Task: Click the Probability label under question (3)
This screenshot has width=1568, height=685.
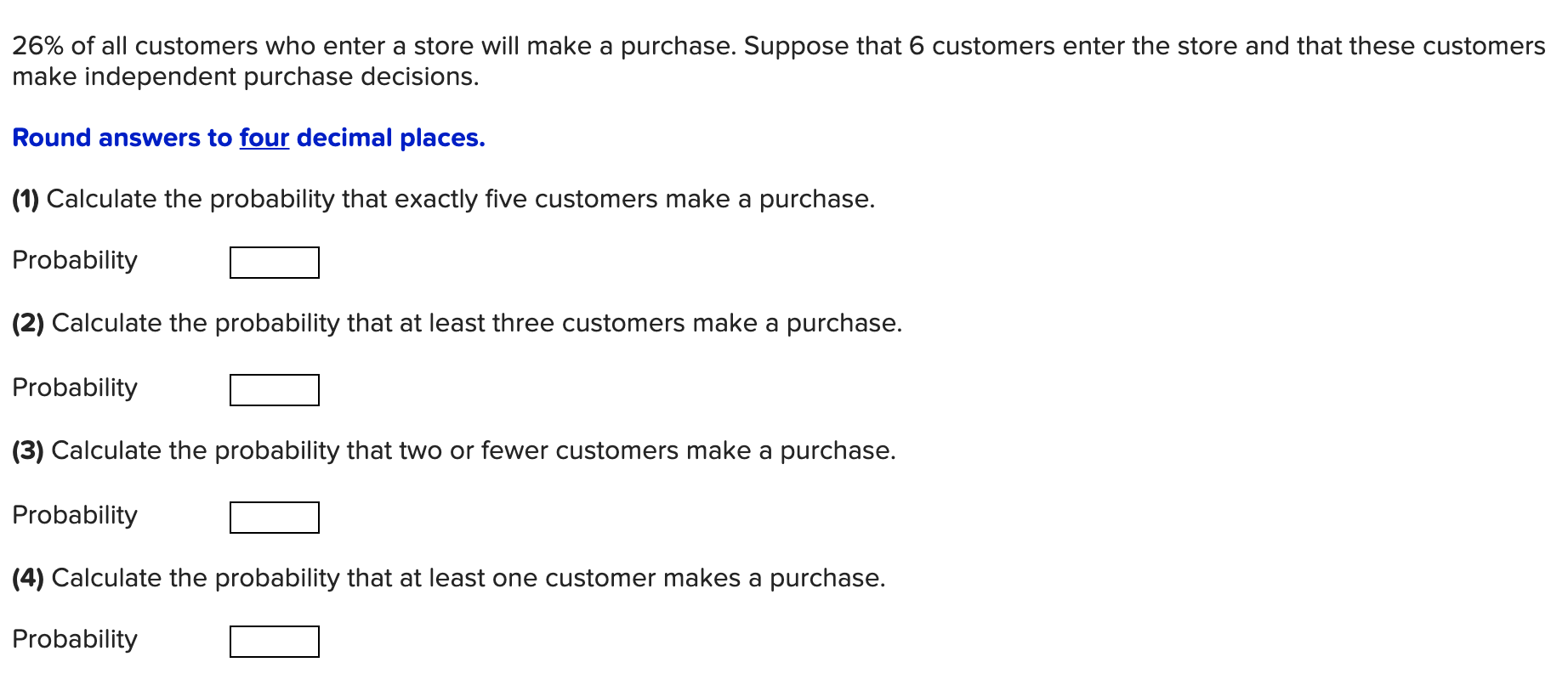Action: pos(75,514)
